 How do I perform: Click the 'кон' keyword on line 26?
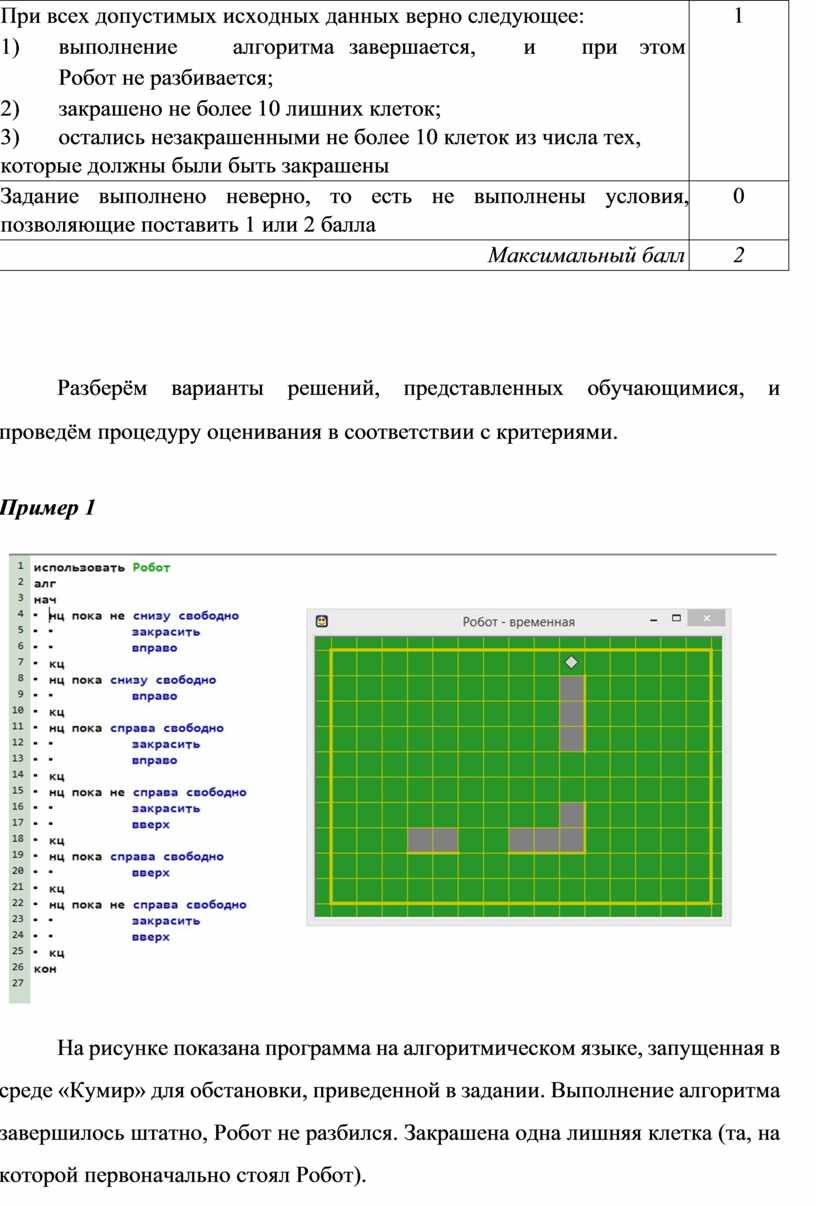pyautogui.click(x=45, y=968)
